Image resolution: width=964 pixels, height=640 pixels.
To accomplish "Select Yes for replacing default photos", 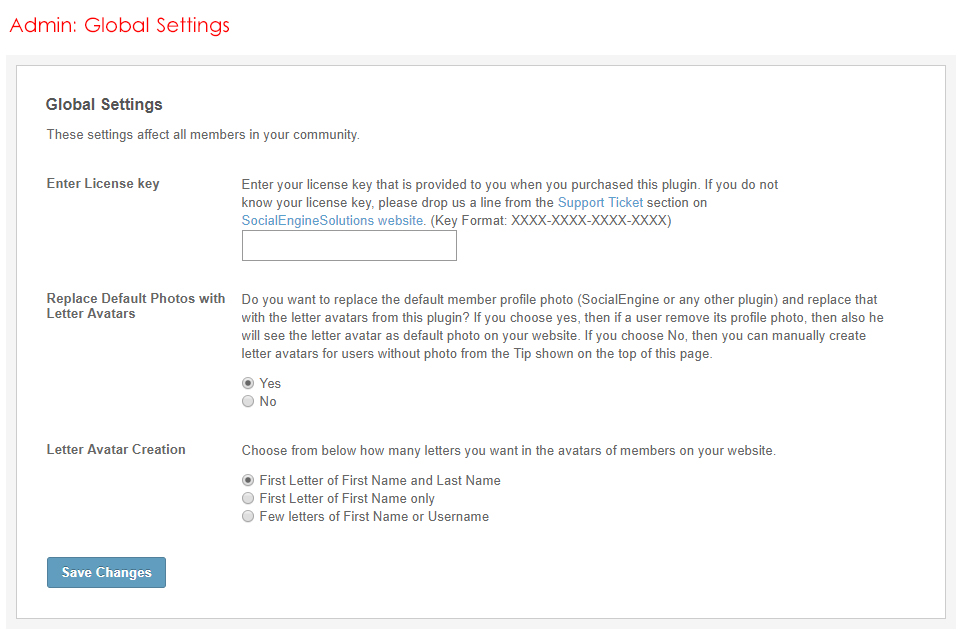I will coord(248,383).
